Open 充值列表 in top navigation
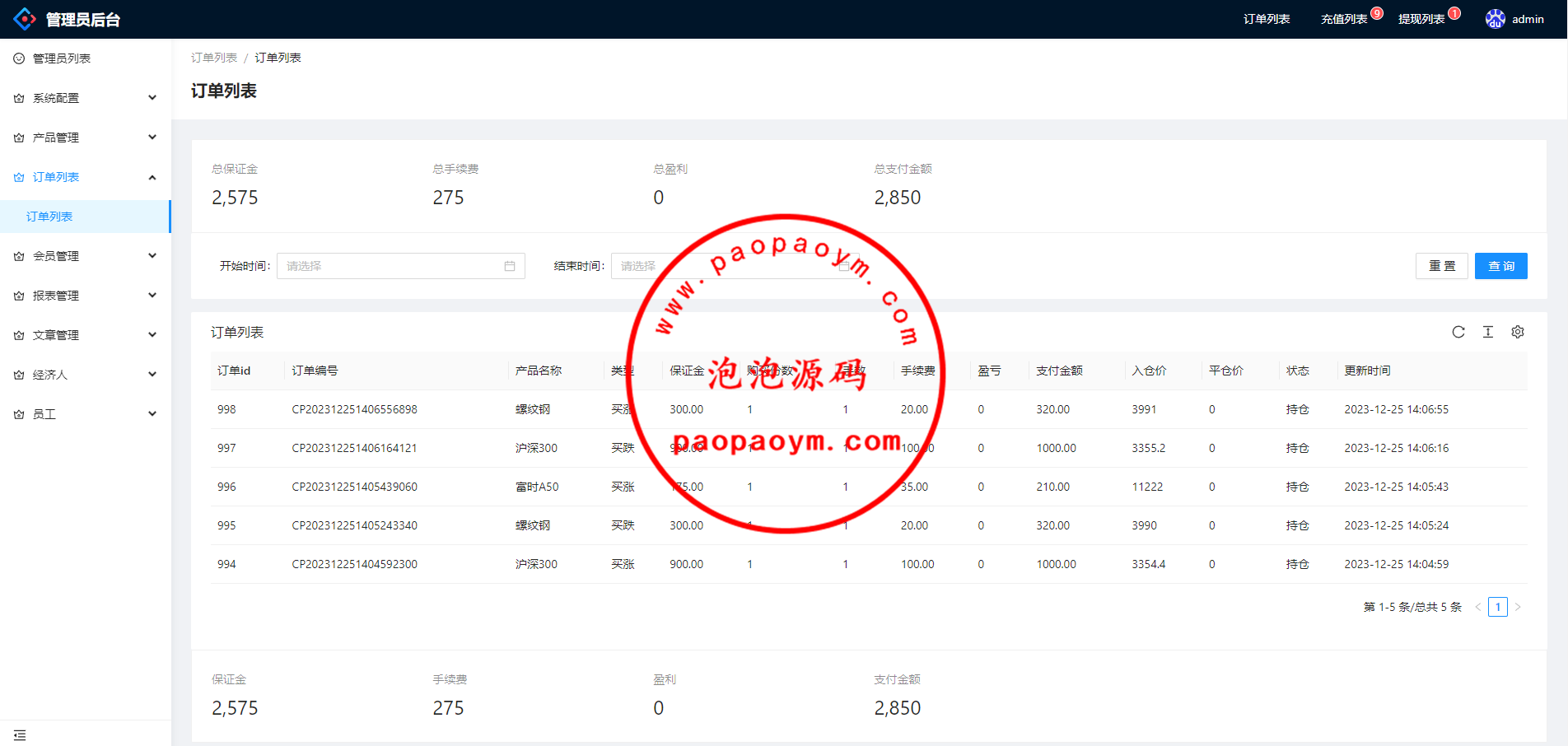Image resolution: width=1568 pixels, height=746 pixels. pyautogui.click(x=1344, y=19)
